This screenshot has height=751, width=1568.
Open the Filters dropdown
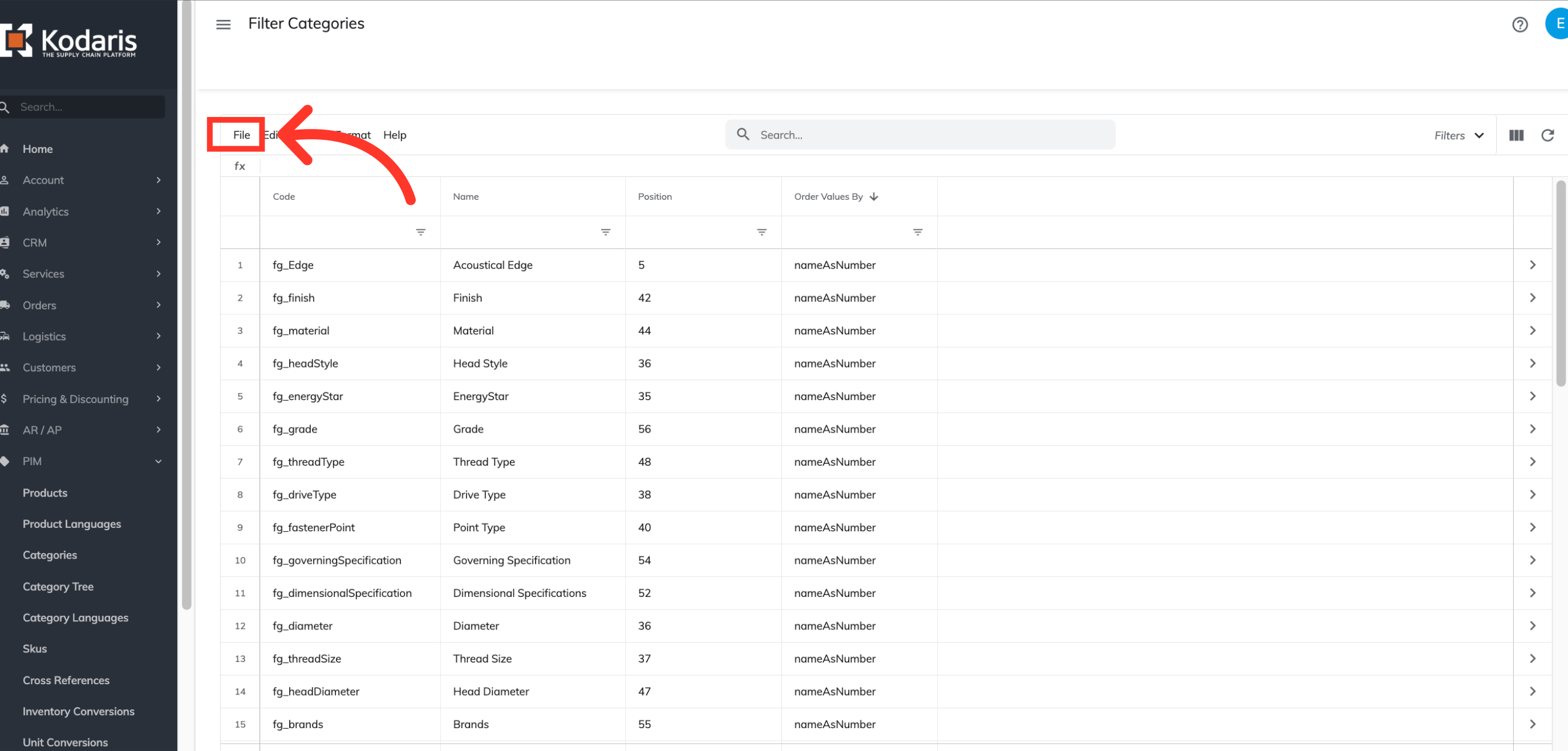pos(1458,135)
